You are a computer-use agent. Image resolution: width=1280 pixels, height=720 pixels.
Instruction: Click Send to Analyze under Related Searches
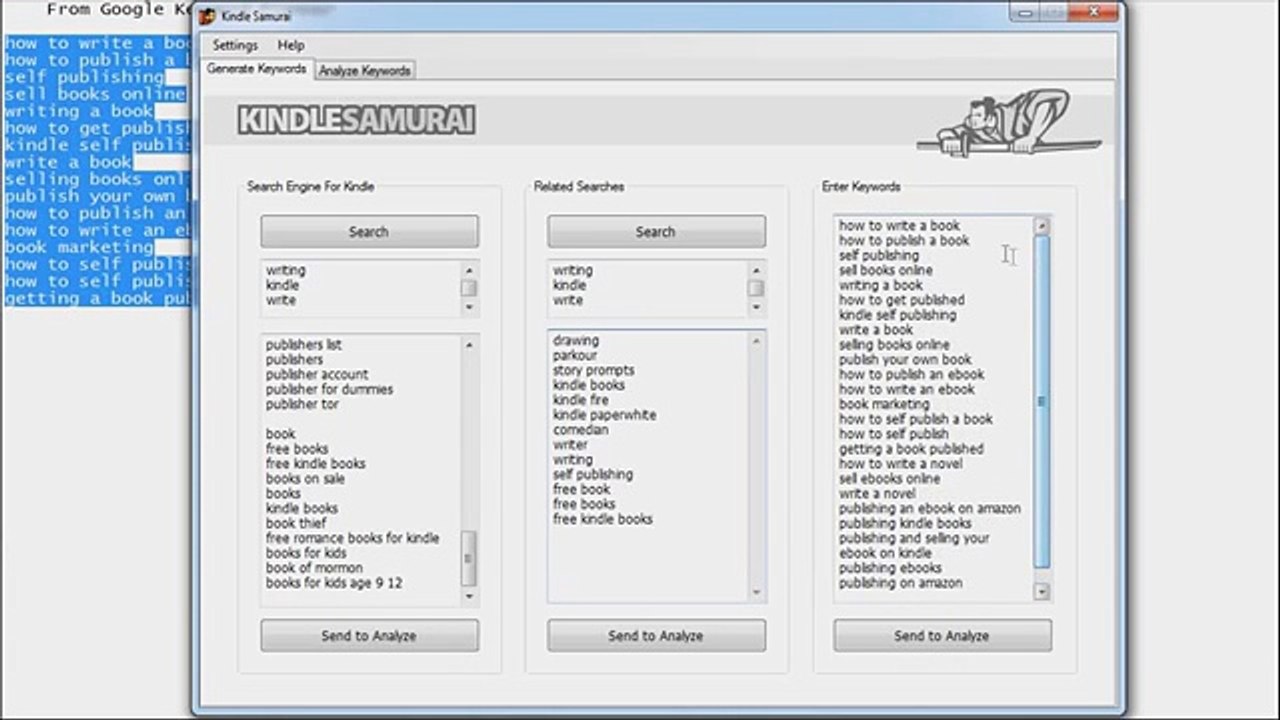(656, 635)
